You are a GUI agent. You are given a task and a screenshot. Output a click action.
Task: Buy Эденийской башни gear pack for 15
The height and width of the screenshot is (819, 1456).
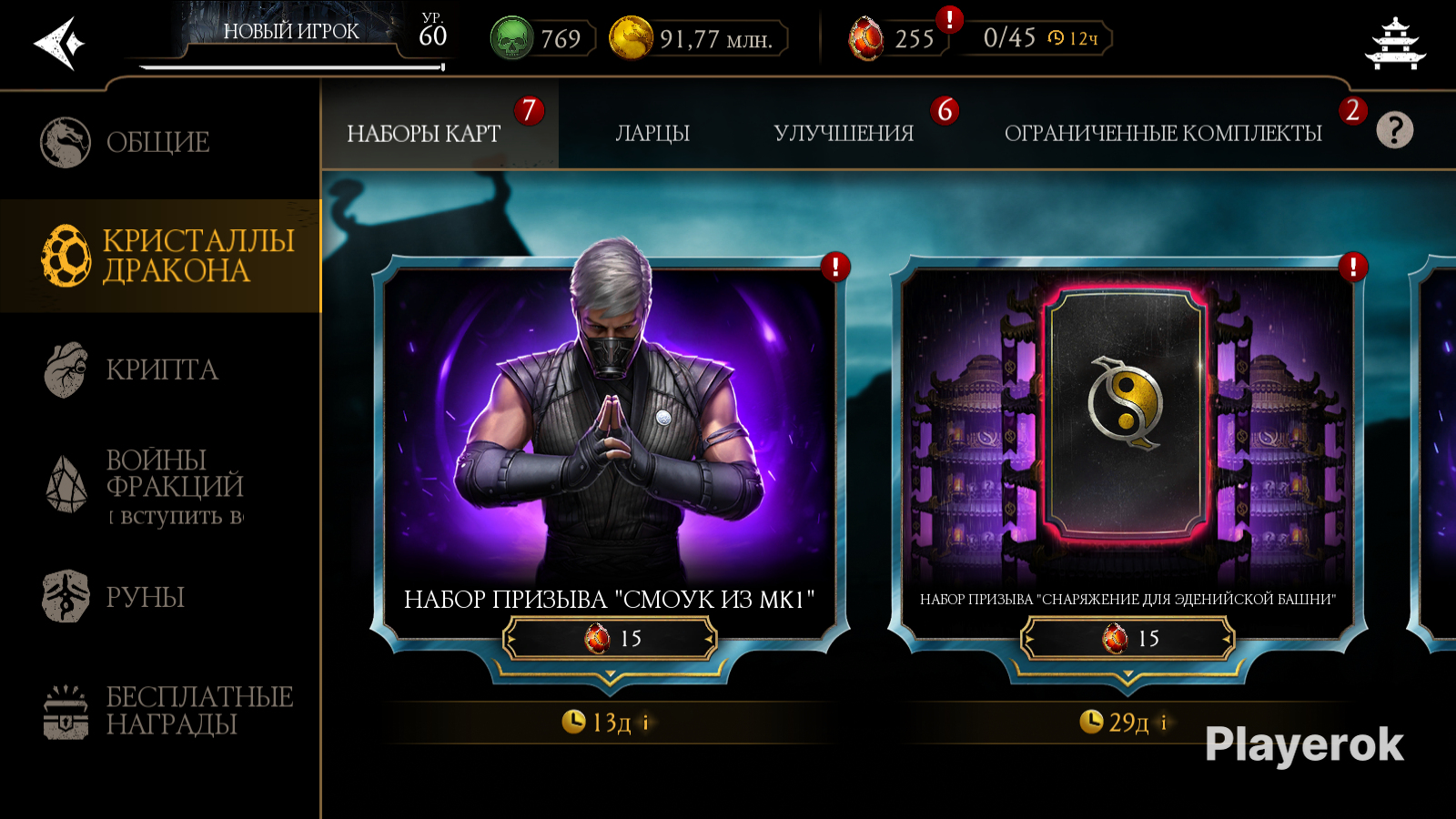coord(1127,639)
